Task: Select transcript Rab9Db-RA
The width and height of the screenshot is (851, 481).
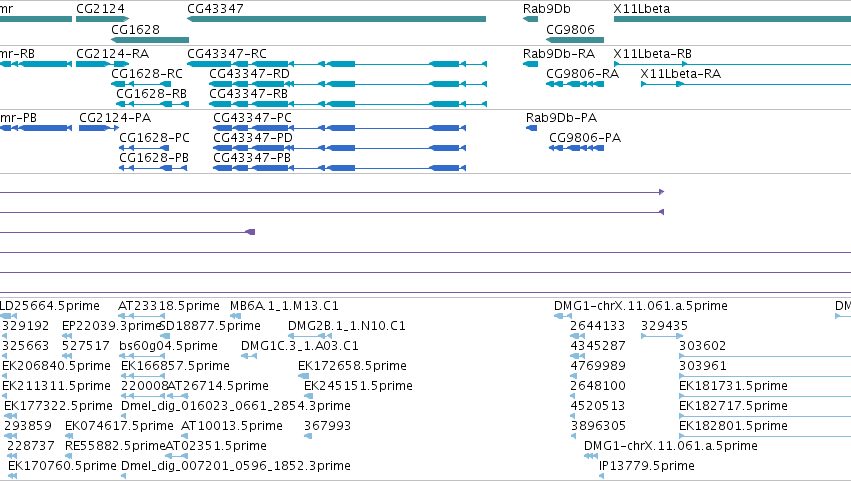Action: point(558,54)
